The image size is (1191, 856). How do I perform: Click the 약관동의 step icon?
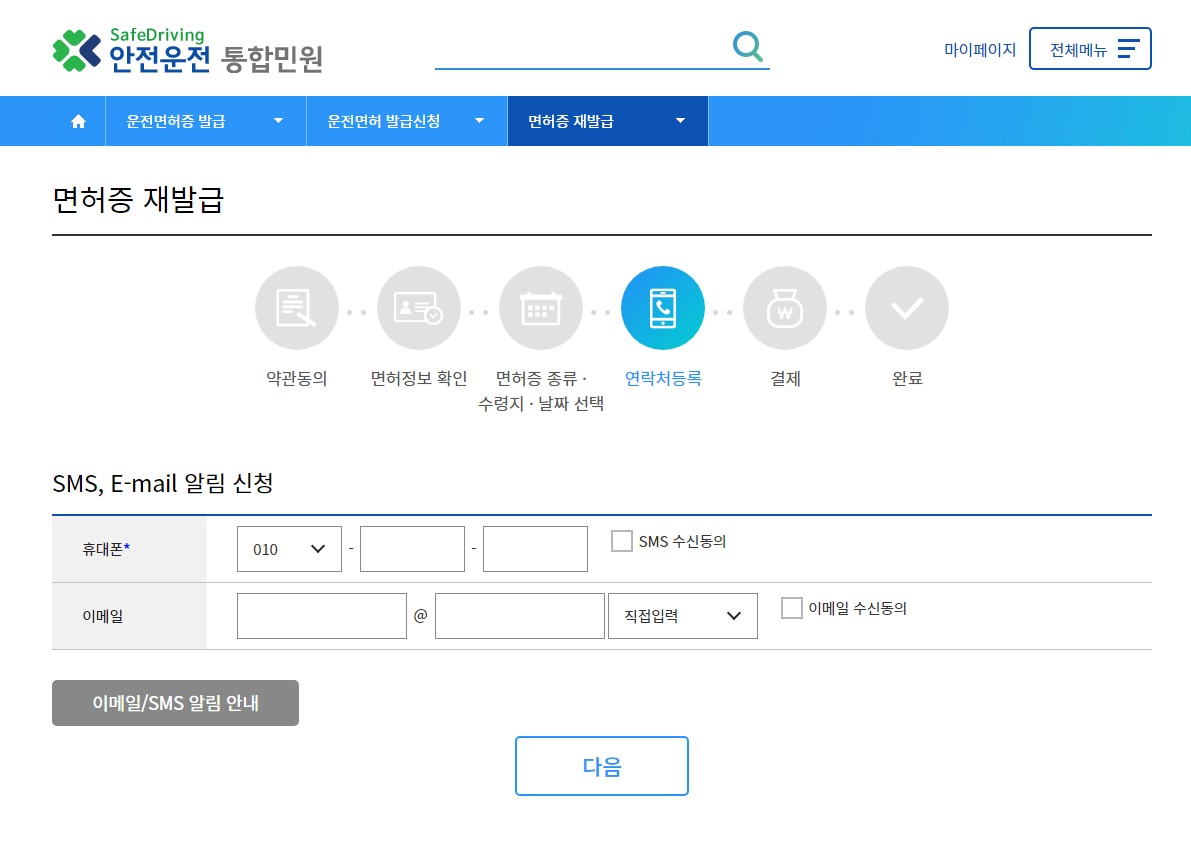click(x=297, y=308)
